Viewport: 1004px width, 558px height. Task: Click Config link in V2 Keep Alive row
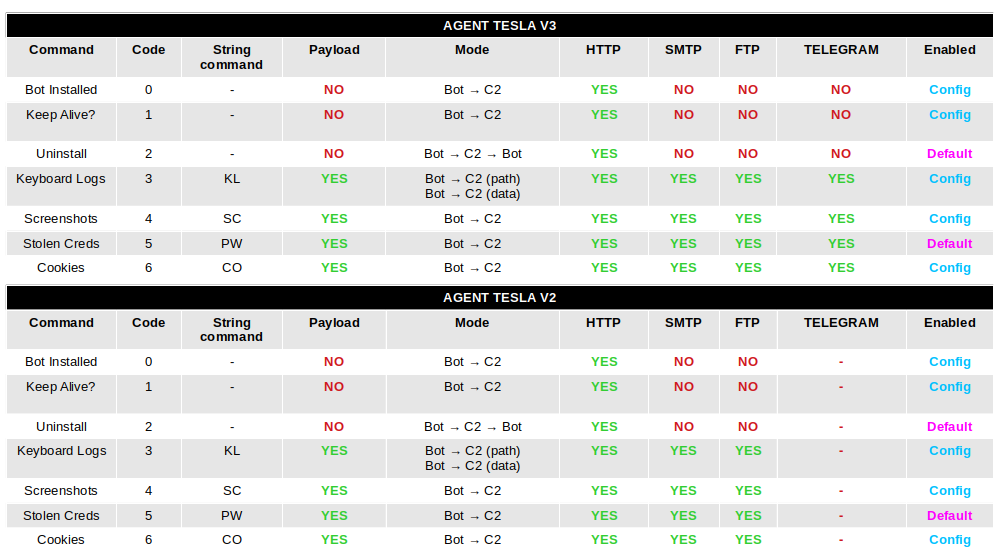click(x=949, y=387)
